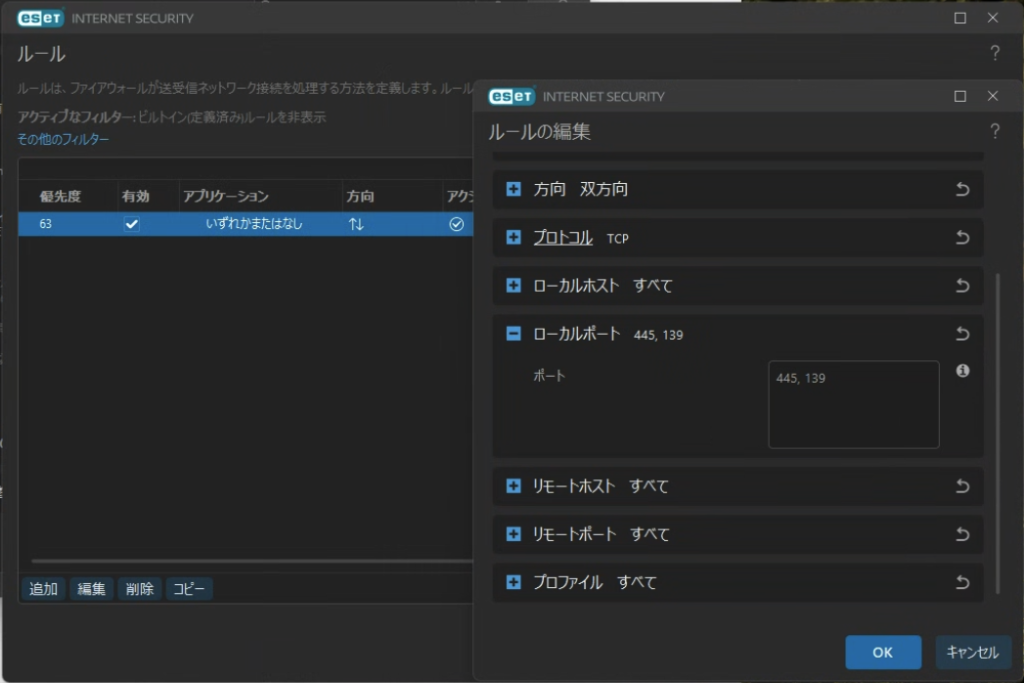Click the info icon beside port field
Image resolution: width=1024 pixels, height=683 pixels.
pos(962,371)
